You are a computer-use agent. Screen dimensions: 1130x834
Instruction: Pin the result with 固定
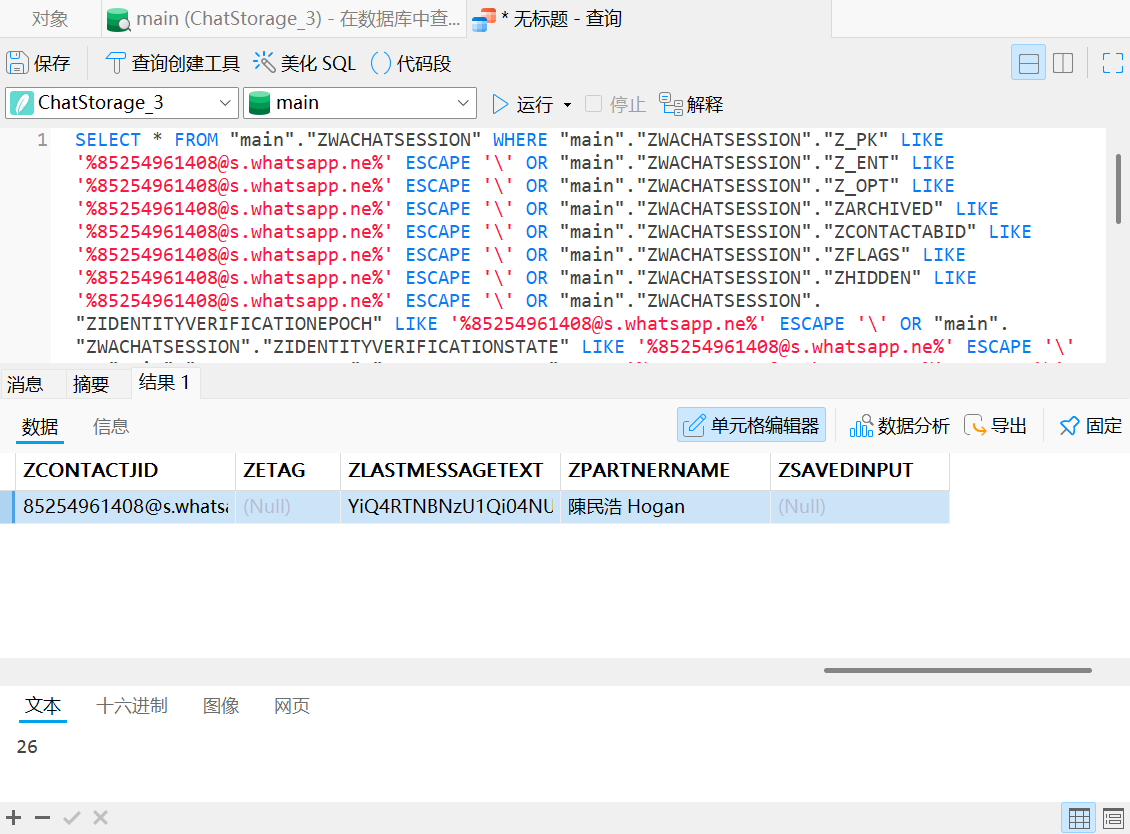tap(1090, 426)
